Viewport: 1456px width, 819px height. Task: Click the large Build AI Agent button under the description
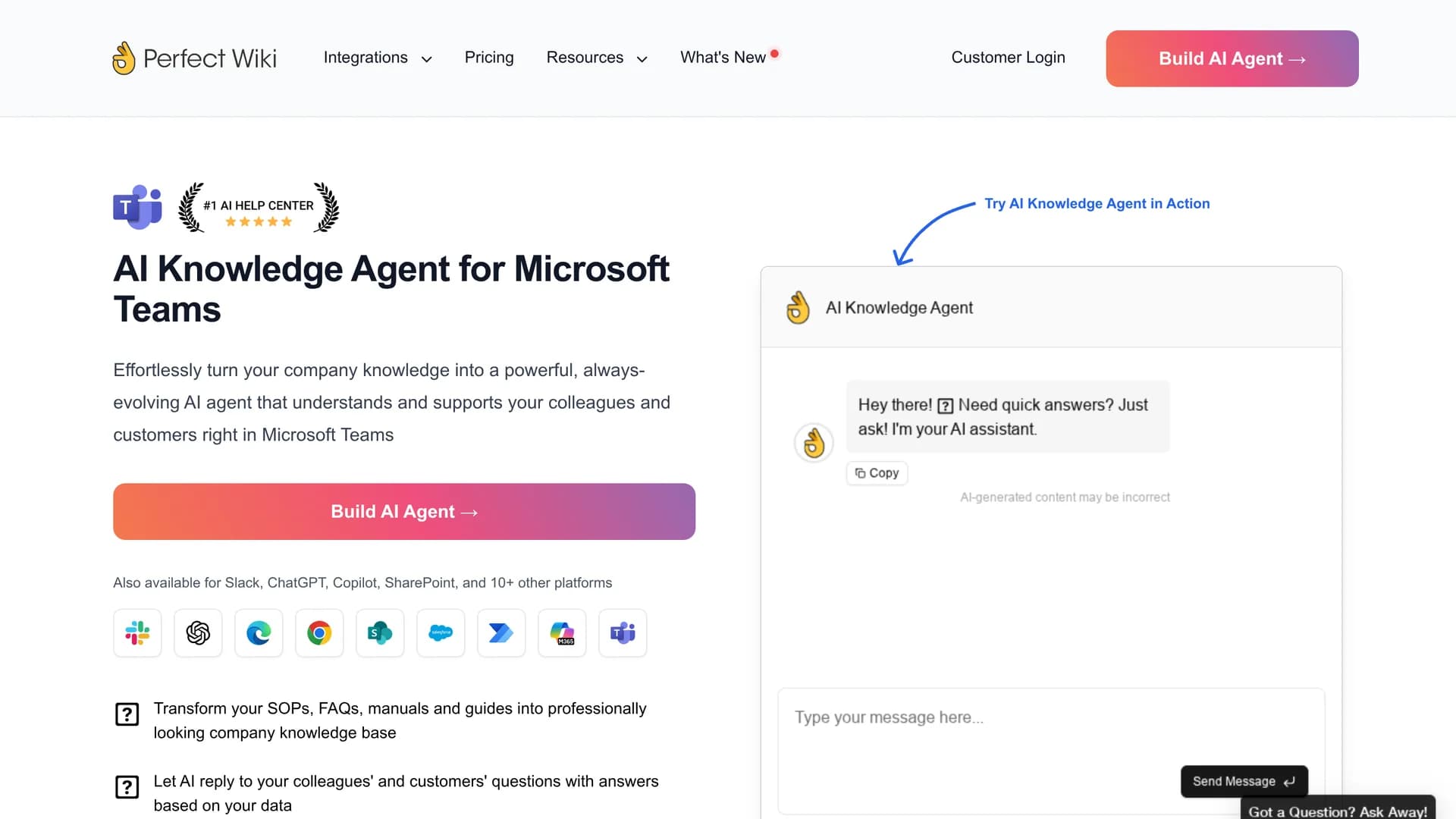[x=404, y=512]
